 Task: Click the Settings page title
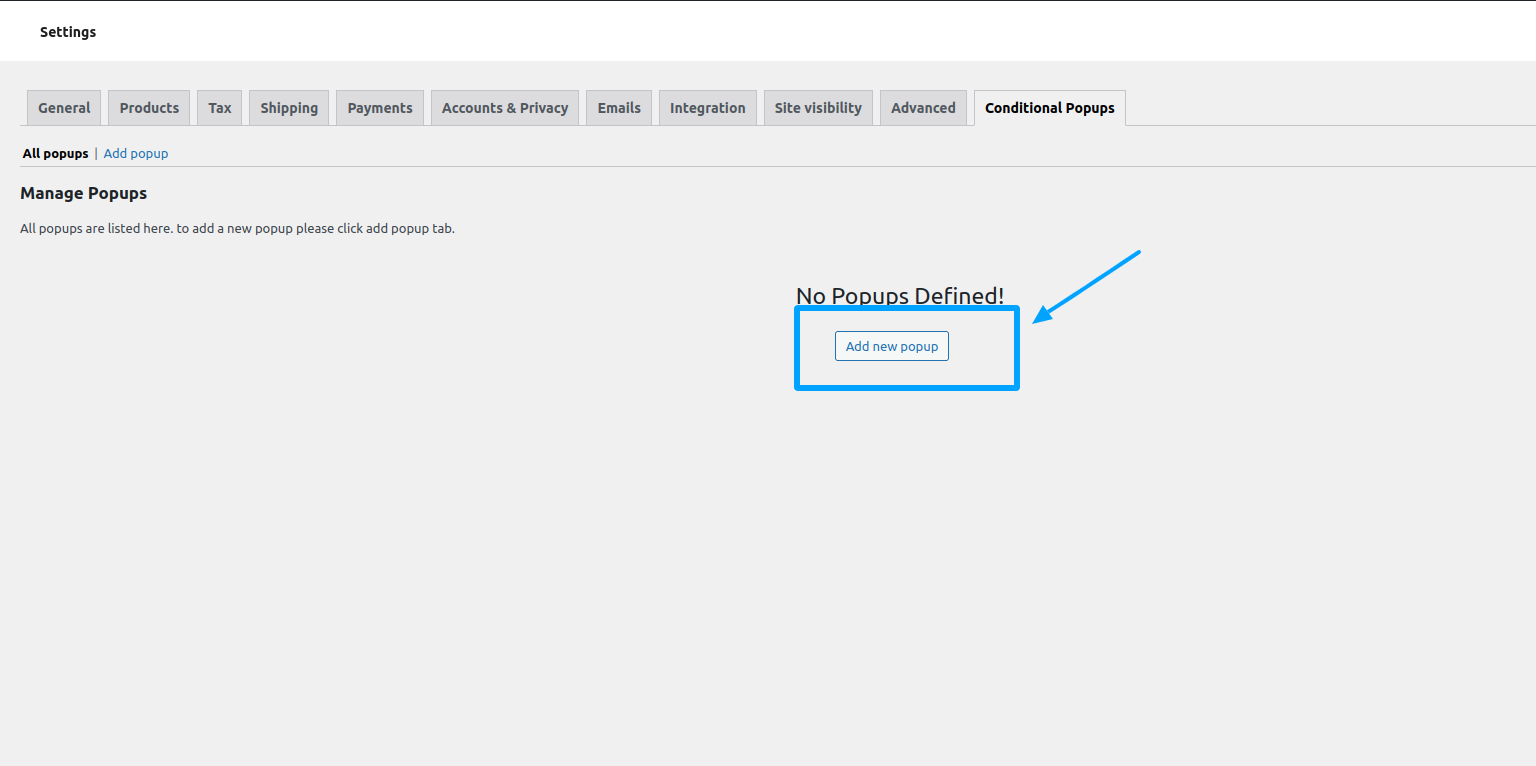tap(68, 32)
